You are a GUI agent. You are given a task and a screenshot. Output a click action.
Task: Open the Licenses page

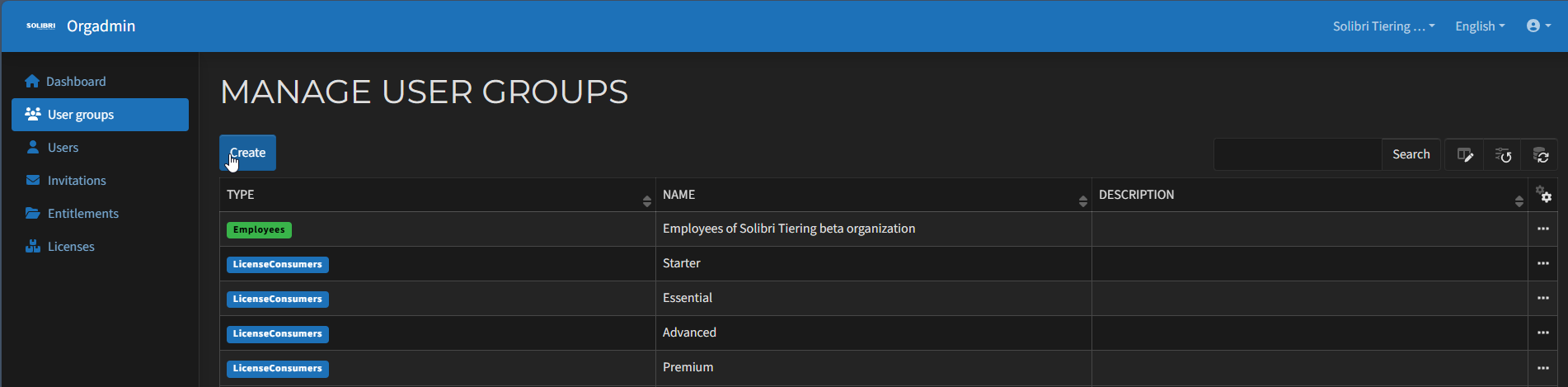(100, 247)
